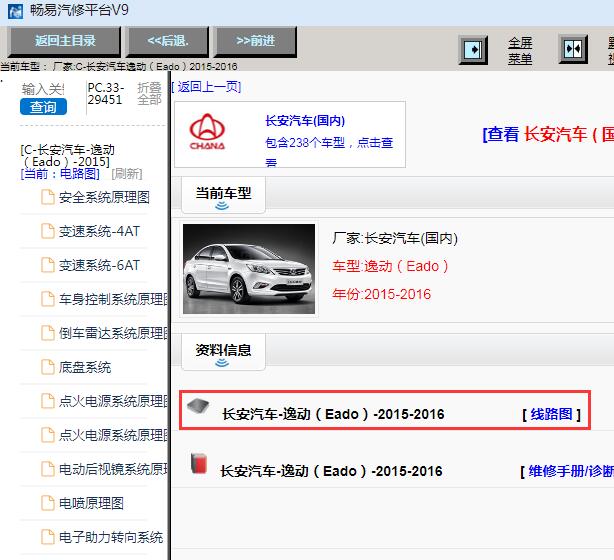Click document icon beside 变速系统-6AT
Screen dimensions: 614x560
pyautogui.click(x=48, y=265)
